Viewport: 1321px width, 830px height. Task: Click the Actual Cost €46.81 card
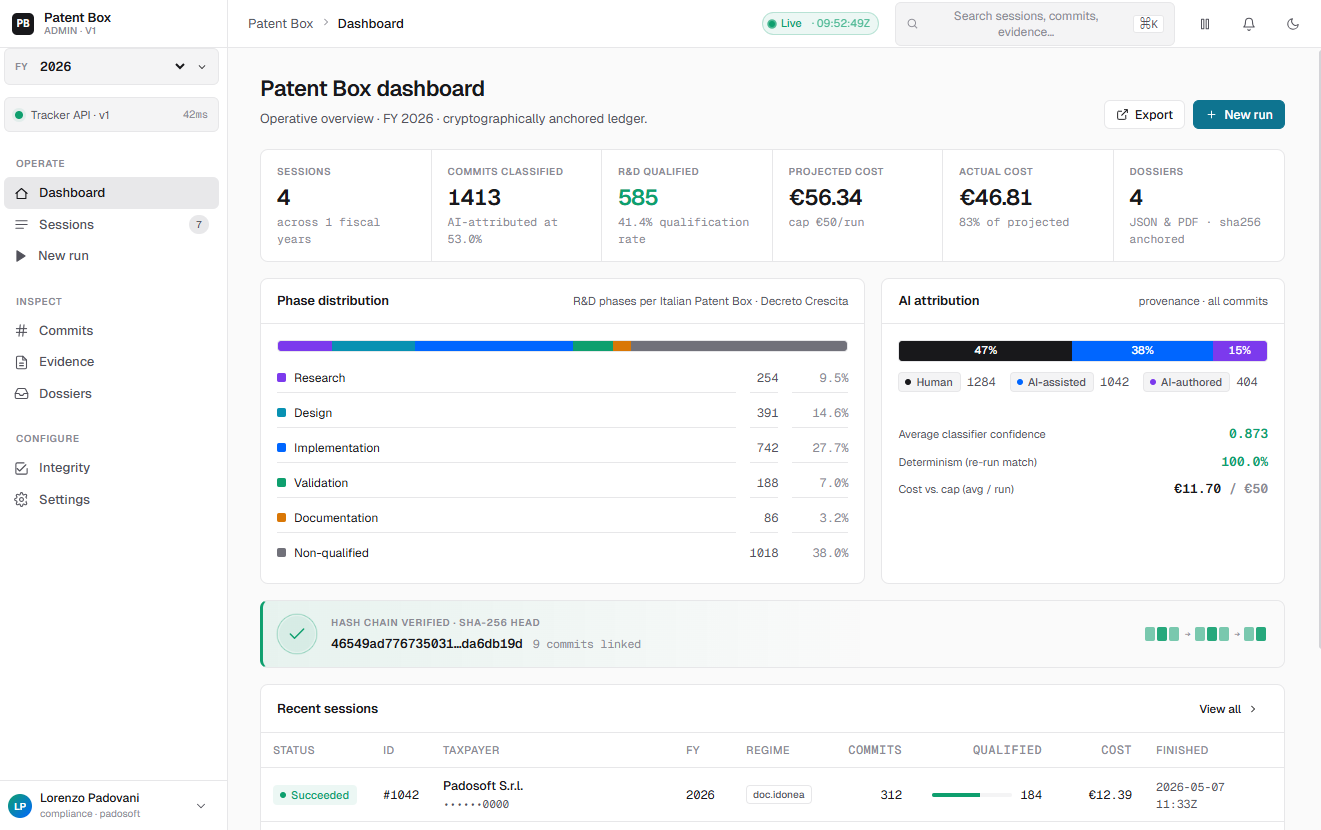pos(1028,206)
